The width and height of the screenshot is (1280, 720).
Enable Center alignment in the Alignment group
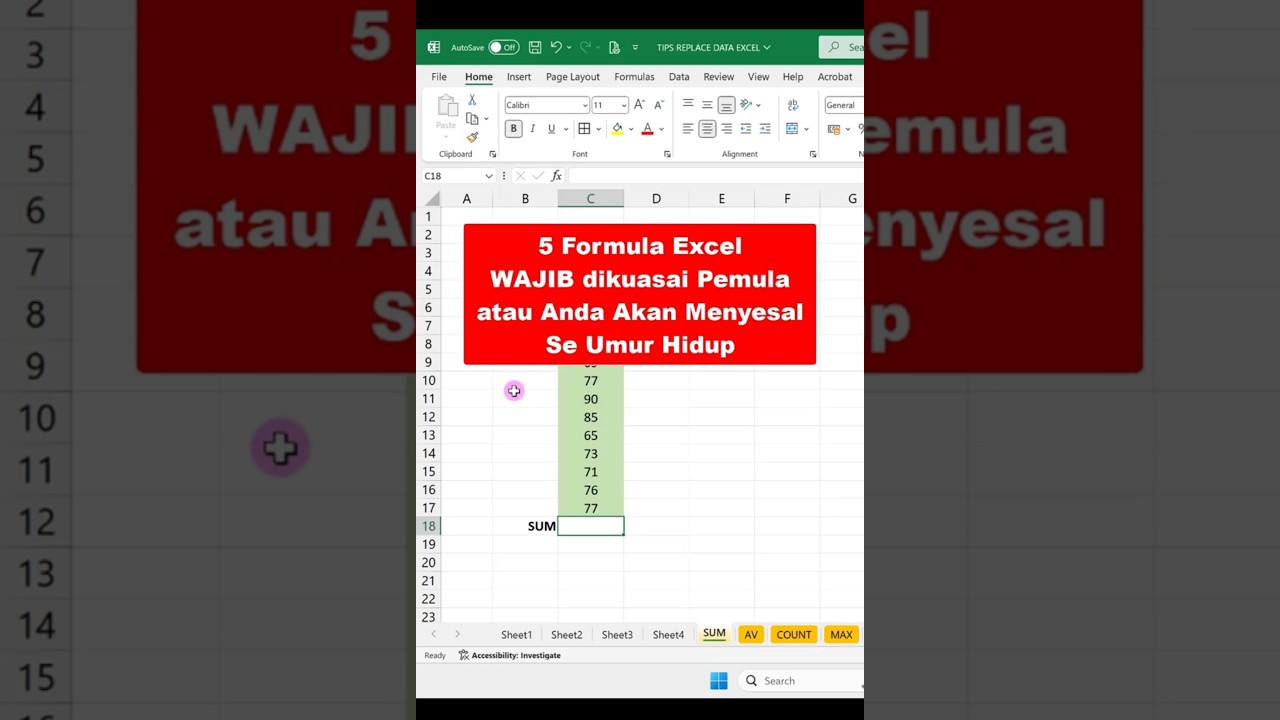(707, 128)
